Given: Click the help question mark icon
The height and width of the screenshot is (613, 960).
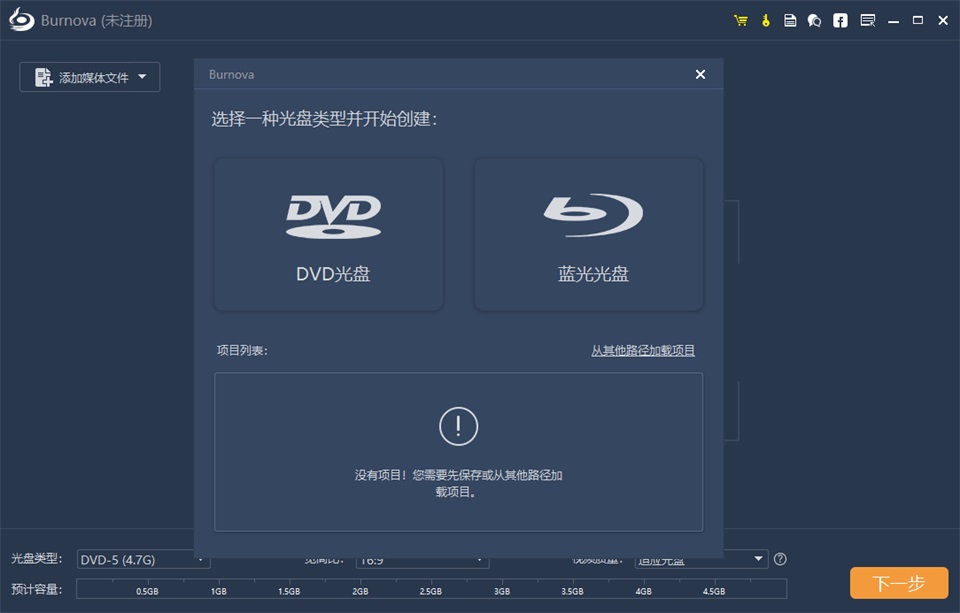Looking at the screenshot, I should pos(780,559).
